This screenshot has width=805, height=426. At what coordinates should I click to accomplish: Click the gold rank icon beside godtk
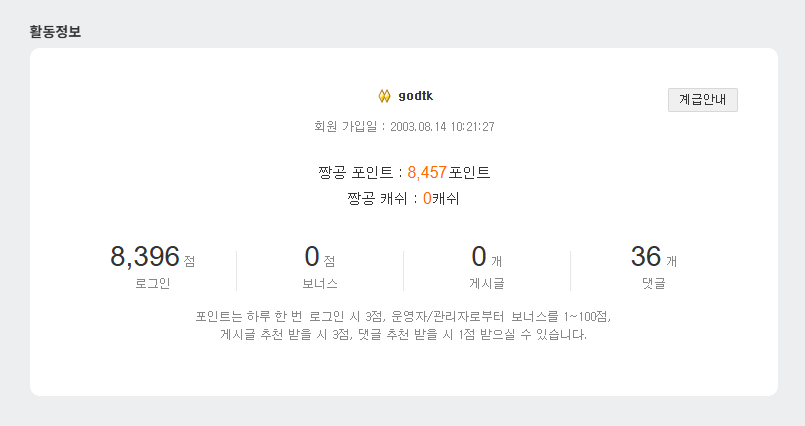[x=384, y=96]
